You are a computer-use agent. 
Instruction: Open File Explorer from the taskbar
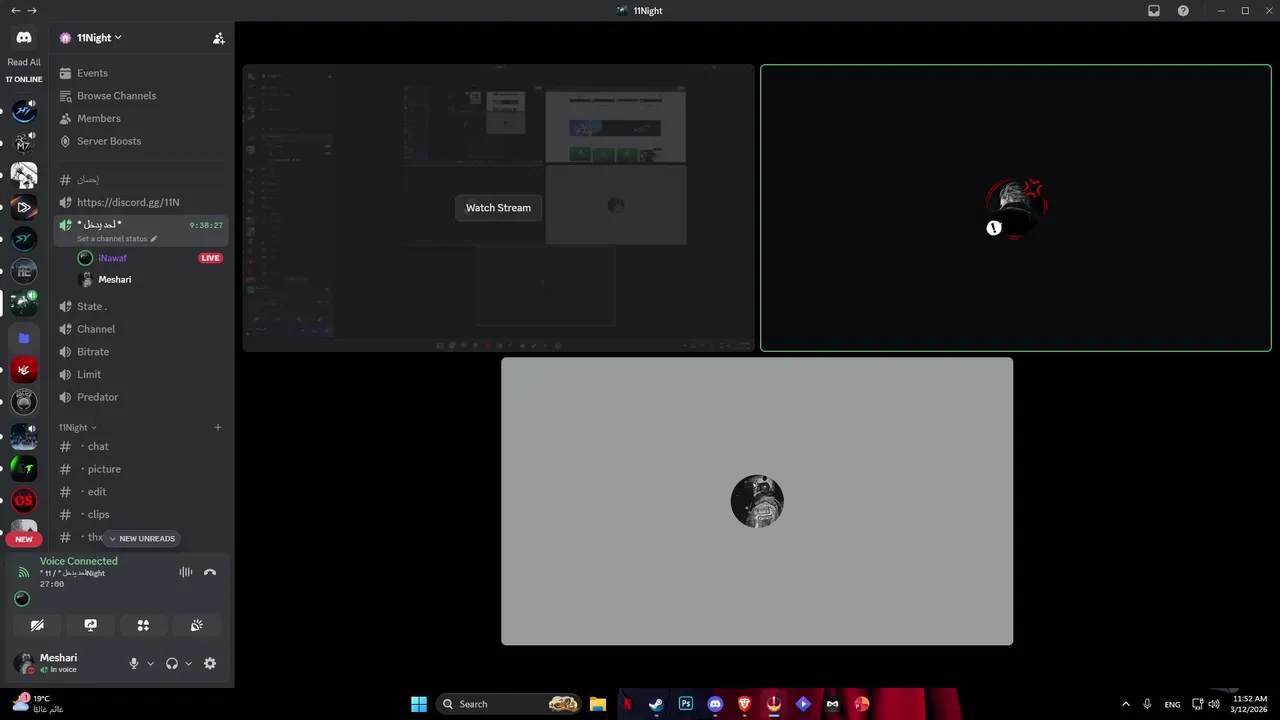tap(597, 704)
